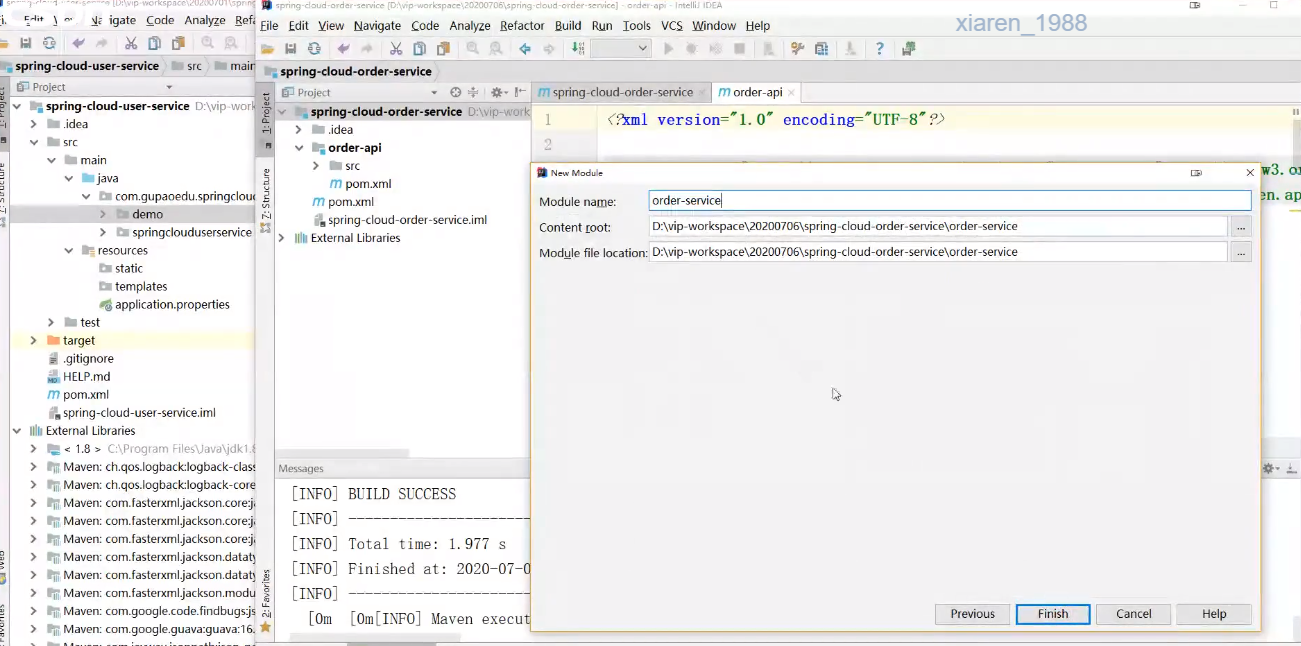Click the Run play icon in toolbar
Viewport: 1301px width, 646px height.
pyautogui.click(x=669, y=49)
